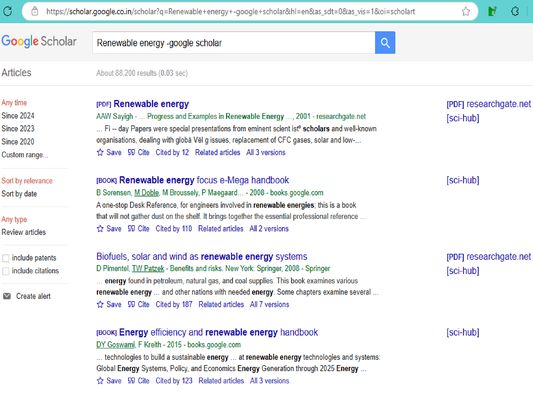Open 'Renewable energy focus e-Mega handbook' title
The width and height of the screenshot is (533, 400).
pos(204,180)
